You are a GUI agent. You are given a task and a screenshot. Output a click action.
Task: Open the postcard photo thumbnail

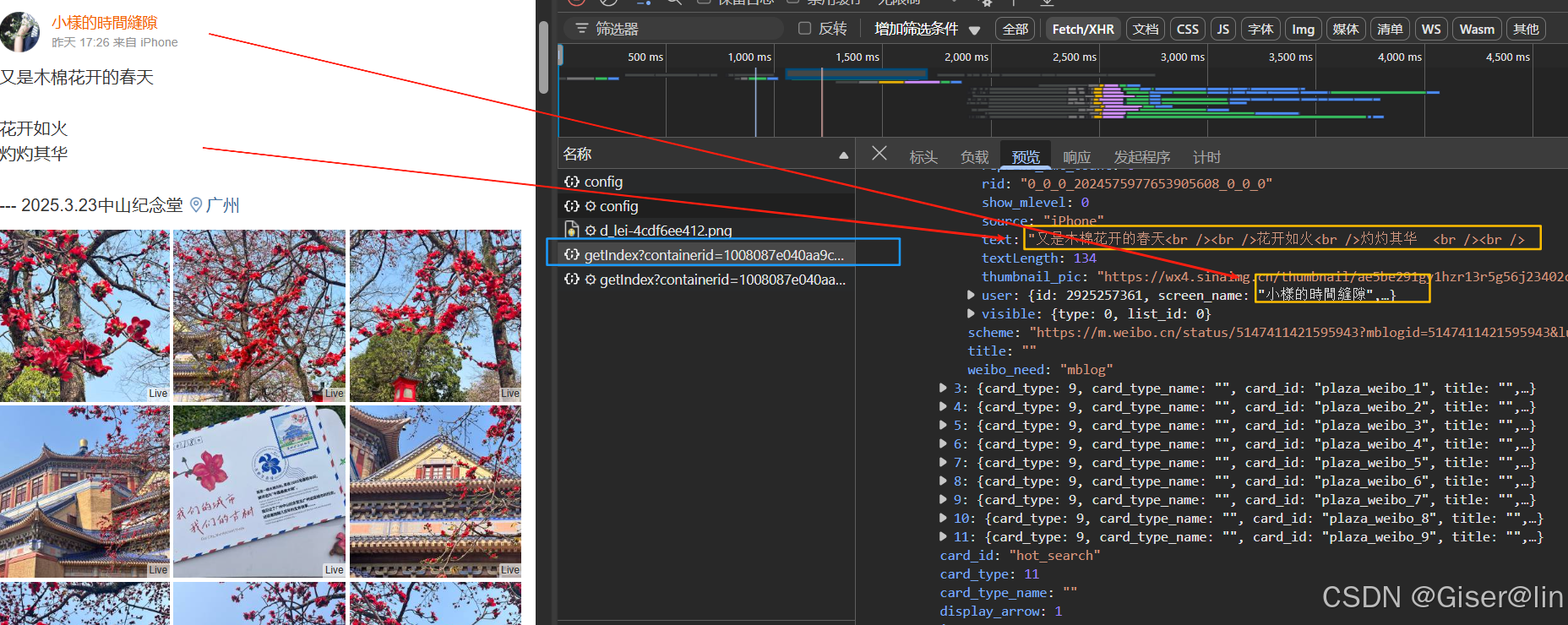pyautogui.click(x=259, y=492)
